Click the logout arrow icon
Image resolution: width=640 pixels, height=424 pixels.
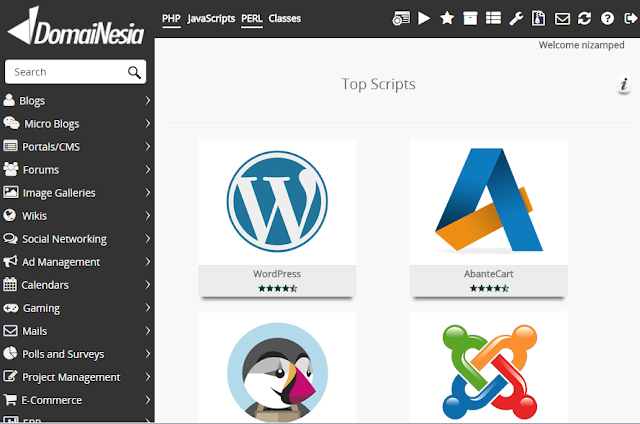point(631,18)
